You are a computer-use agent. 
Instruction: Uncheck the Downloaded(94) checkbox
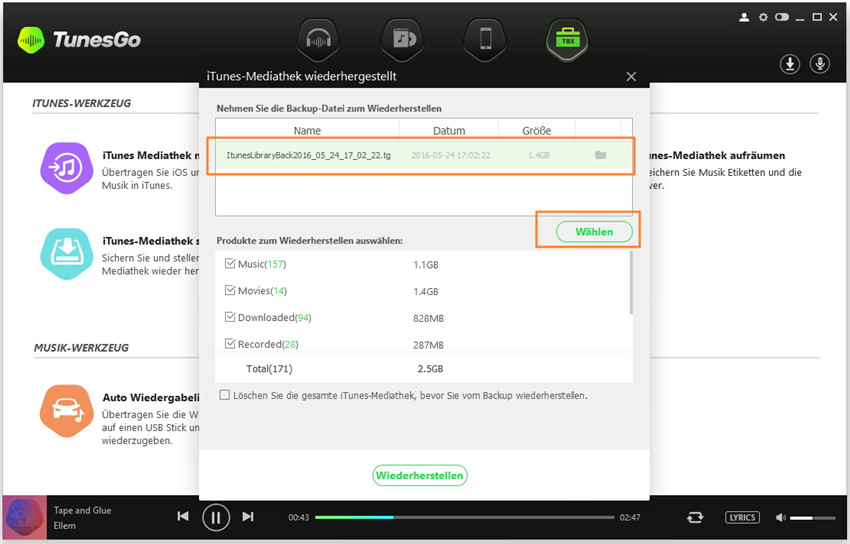230,317
